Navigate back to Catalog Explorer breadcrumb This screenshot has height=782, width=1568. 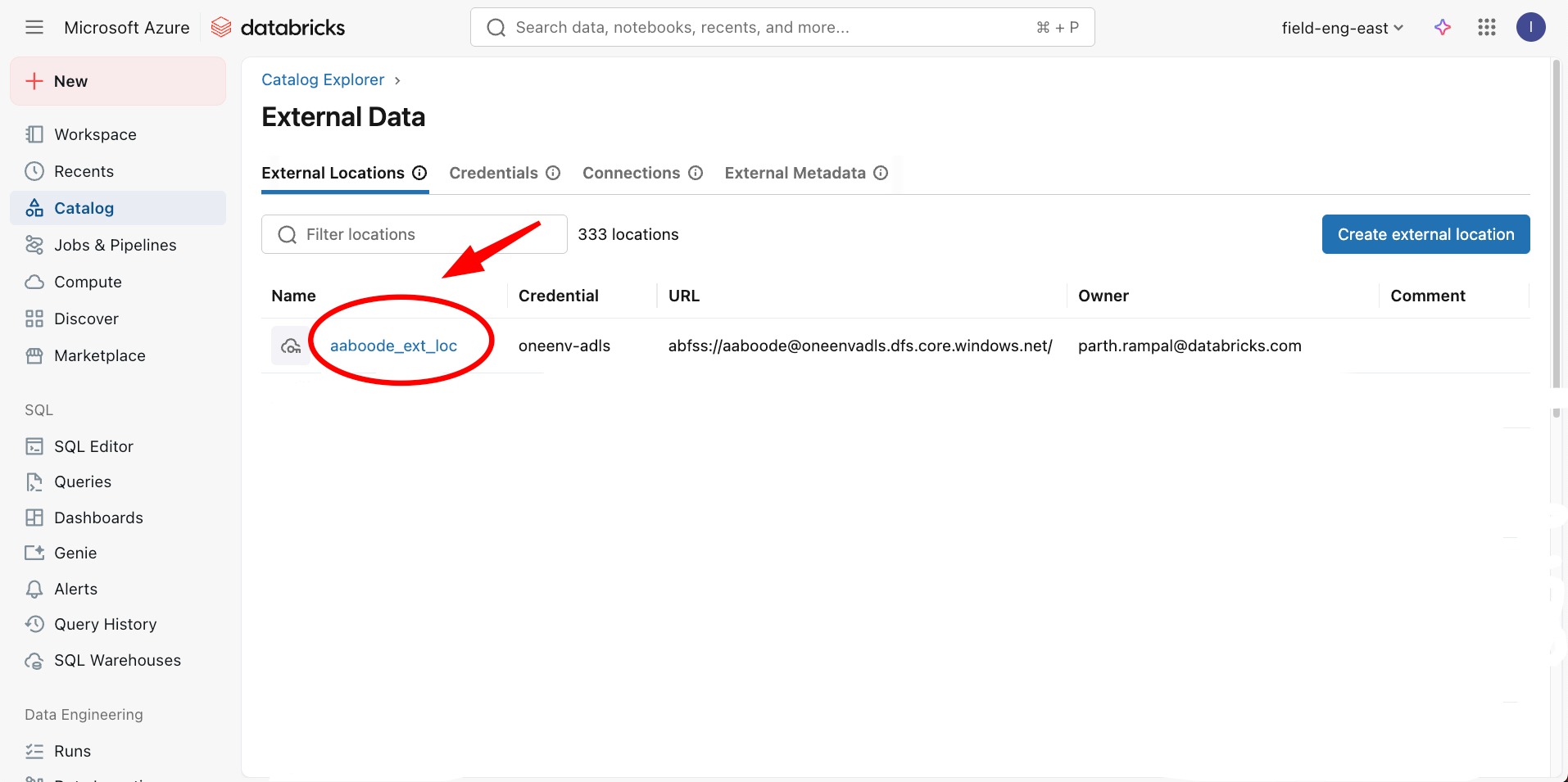pyautogui.click(x=323, y=79)
